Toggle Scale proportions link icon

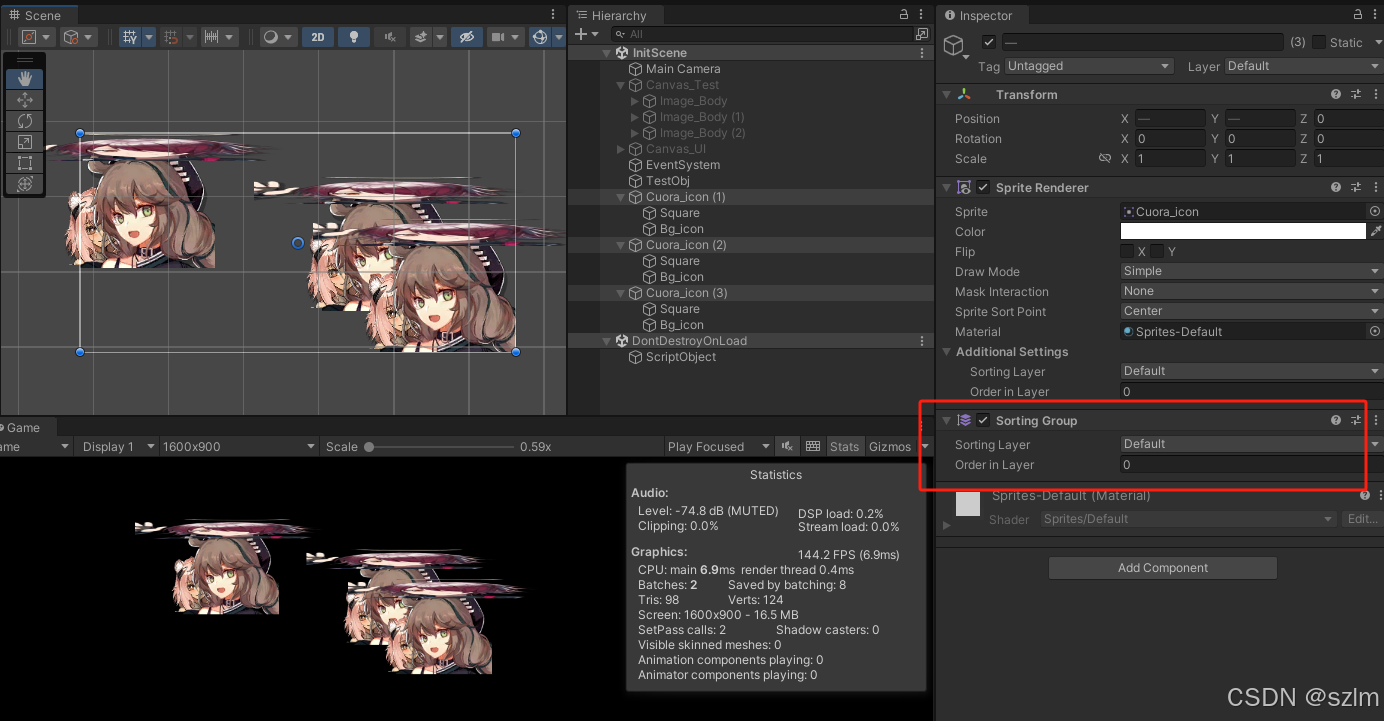[1105, 158]
